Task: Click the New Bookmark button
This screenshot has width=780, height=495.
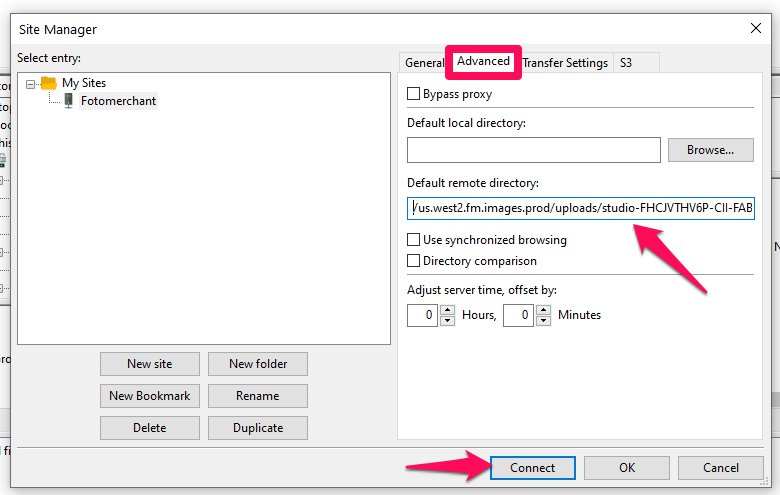Action: (150, 396)
